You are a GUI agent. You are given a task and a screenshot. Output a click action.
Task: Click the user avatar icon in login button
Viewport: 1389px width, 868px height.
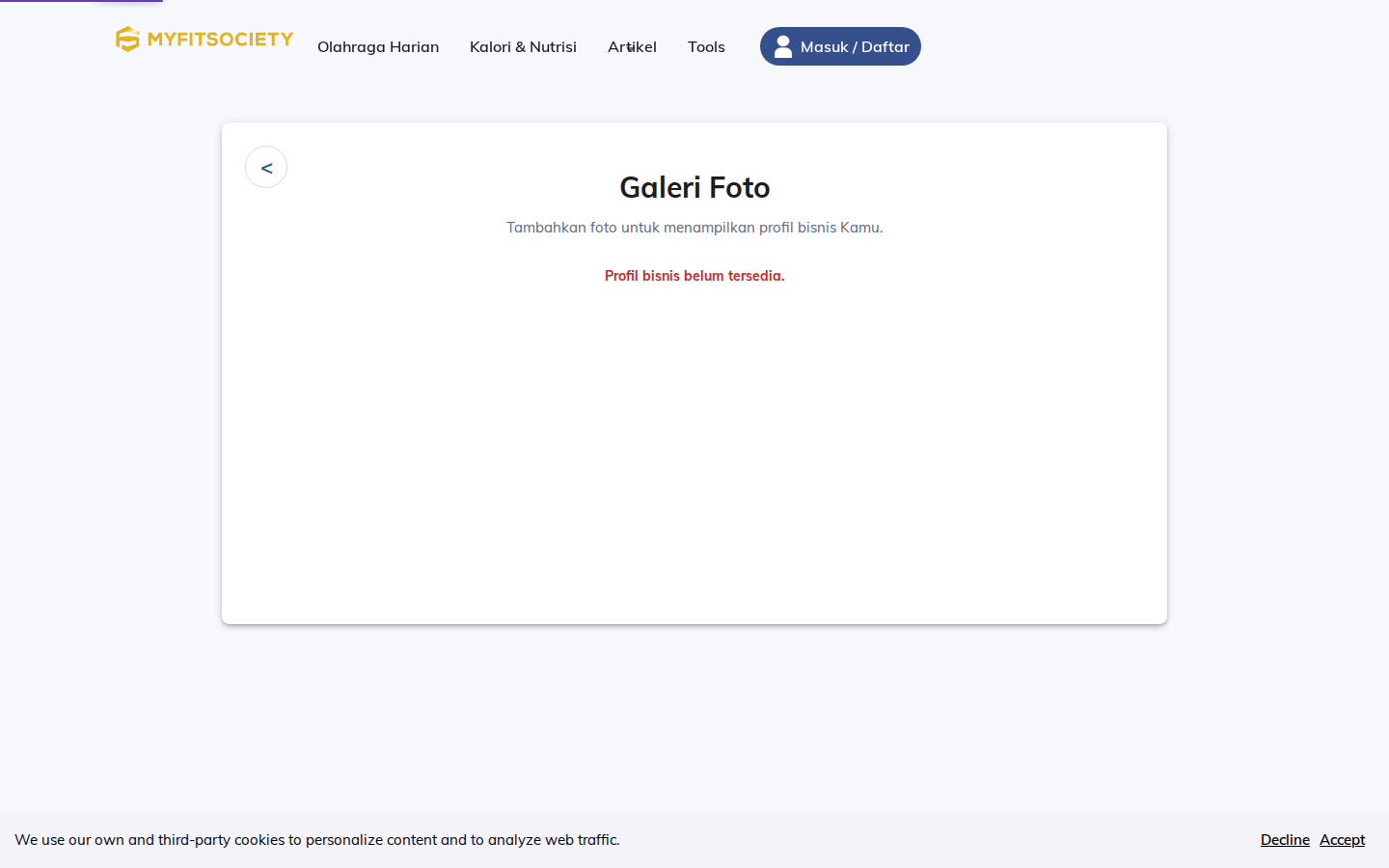(x=783, y=46)
